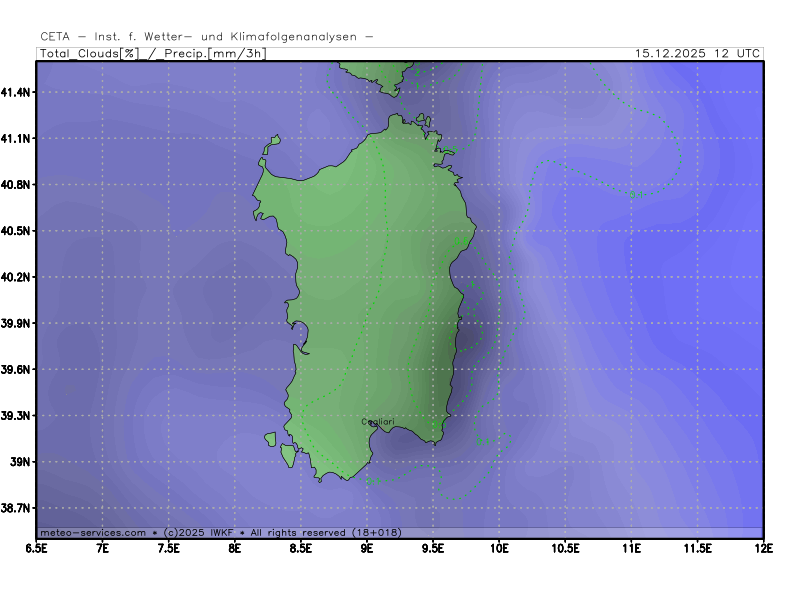Click the 38.7N latitude label

pyautogui.click(x=17, y=508)
